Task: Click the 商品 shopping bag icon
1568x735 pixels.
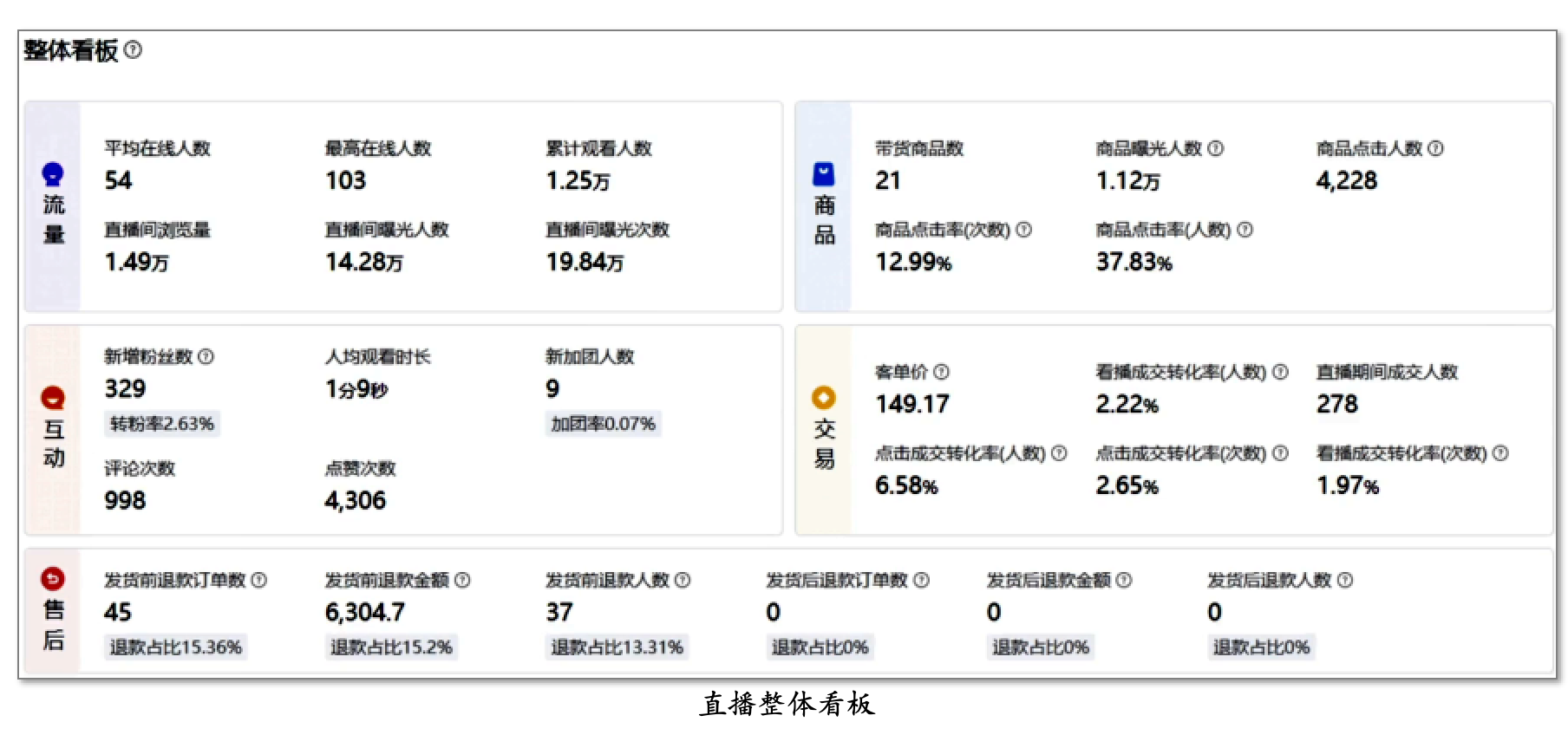Action: [823, 174]
